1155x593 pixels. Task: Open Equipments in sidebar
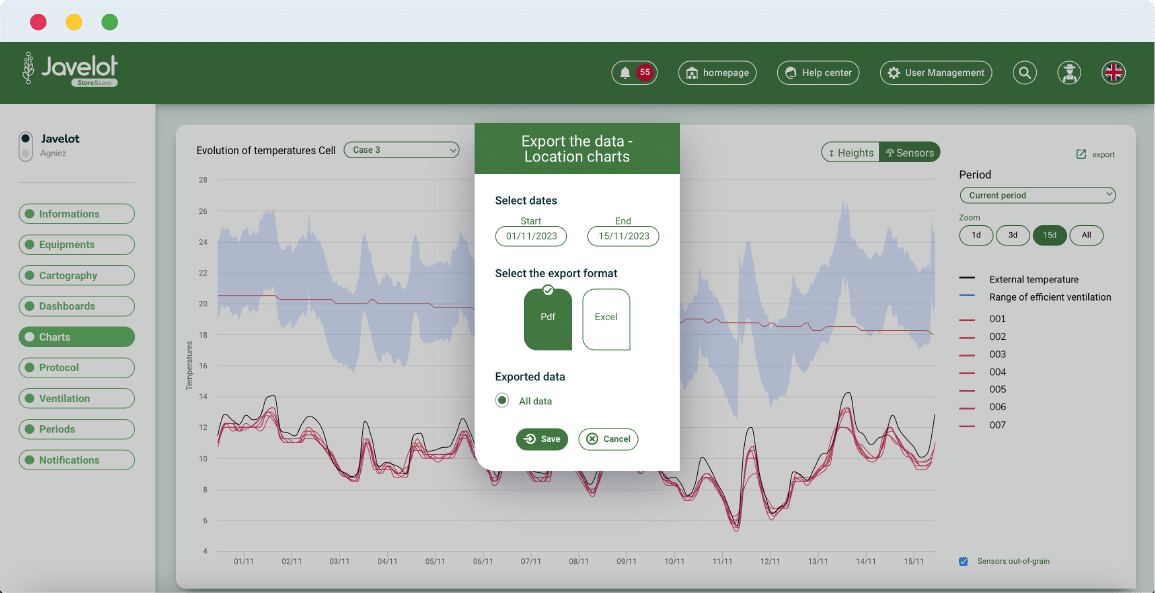coord(77,245)
